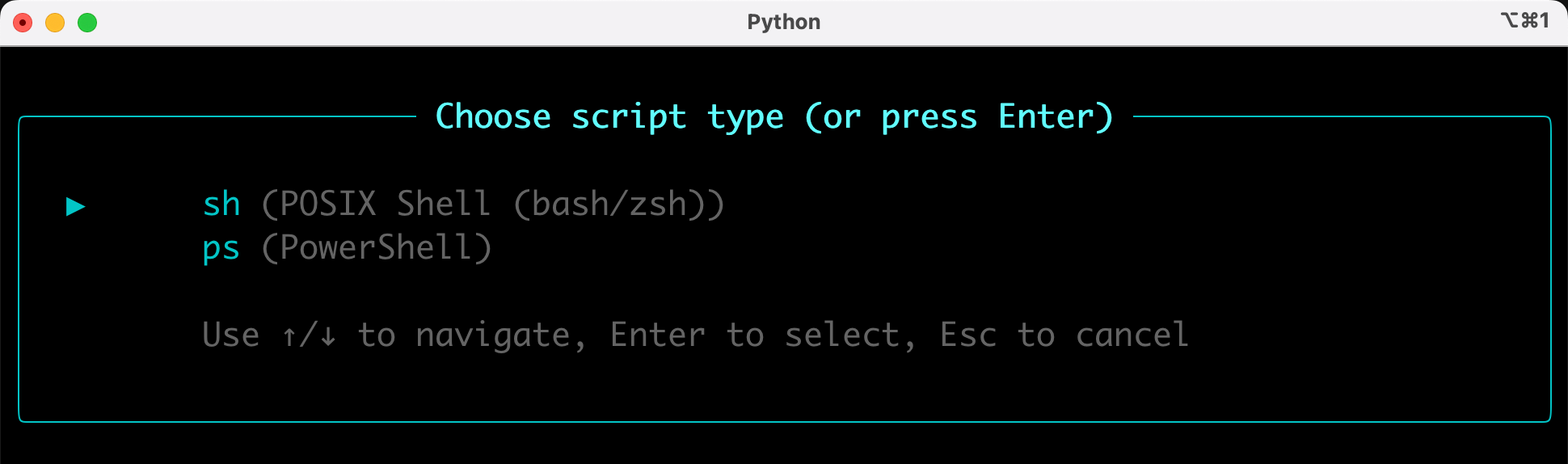Select the sh script type option
Viewport: 1568px width, 464px height.
click(x=221, y=205)
